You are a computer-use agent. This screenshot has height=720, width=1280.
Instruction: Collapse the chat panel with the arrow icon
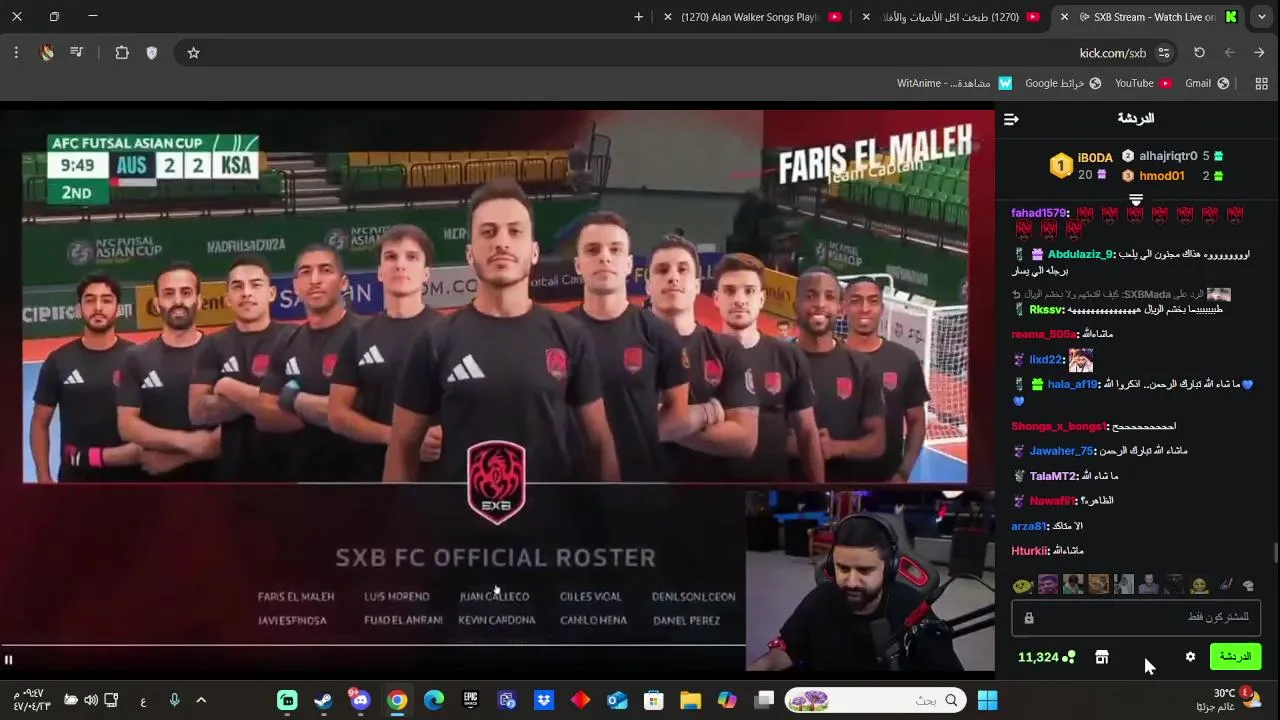1011,119
